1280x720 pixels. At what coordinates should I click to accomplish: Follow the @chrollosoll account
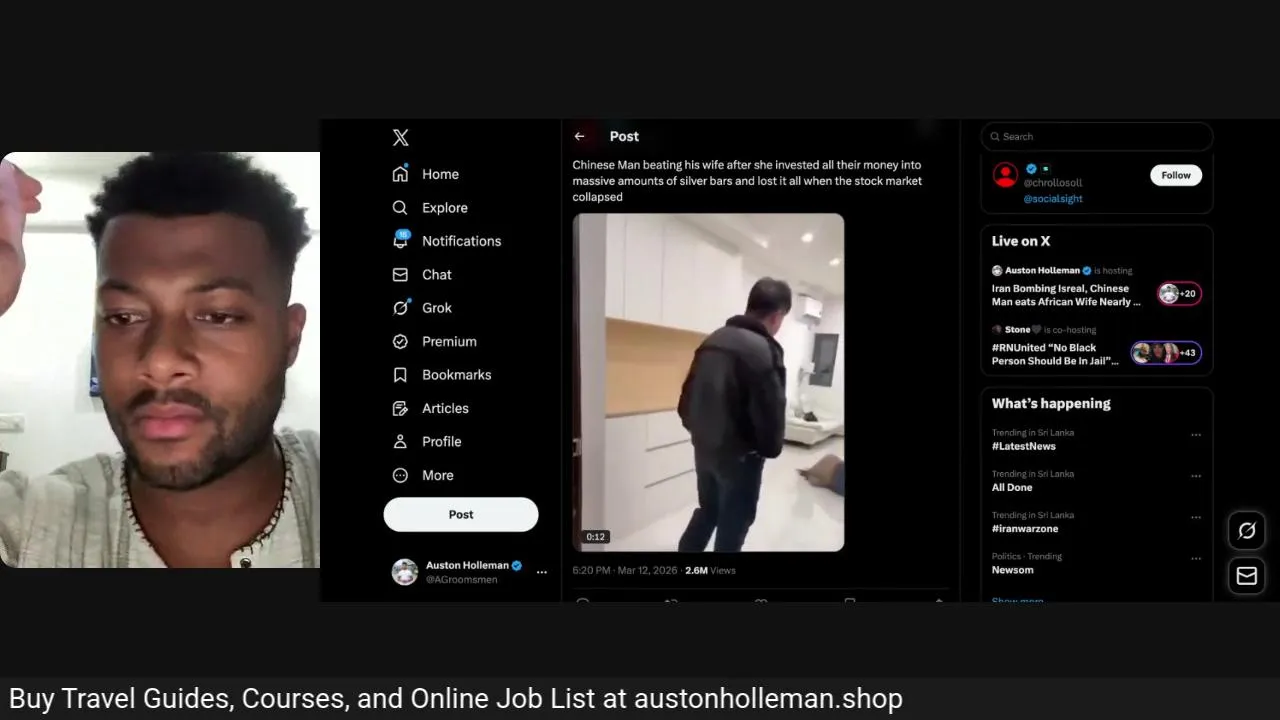pos(1176,175)
